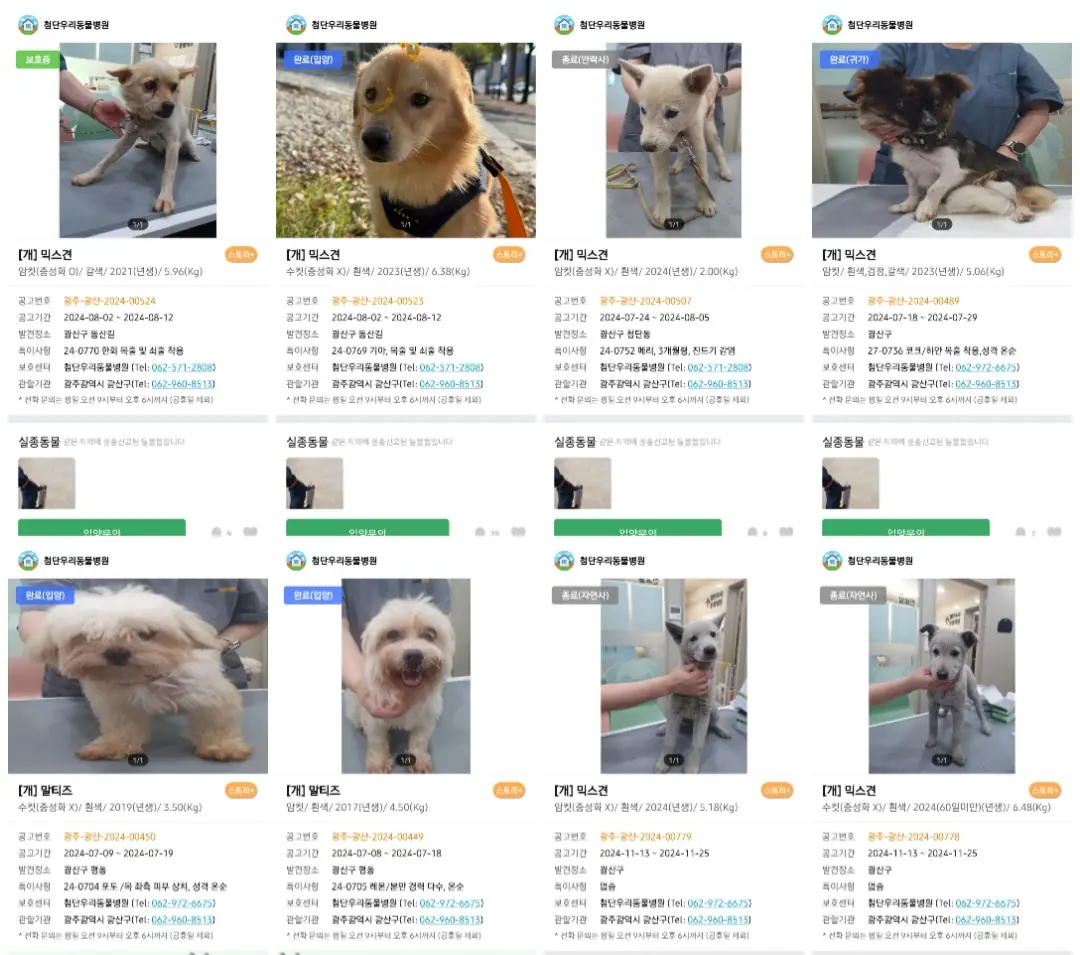Click the 스토리+ badge on the 2019 말티즈 card
The width and height of the screenshot is (1080, 955).
click(x=241, y=790)
